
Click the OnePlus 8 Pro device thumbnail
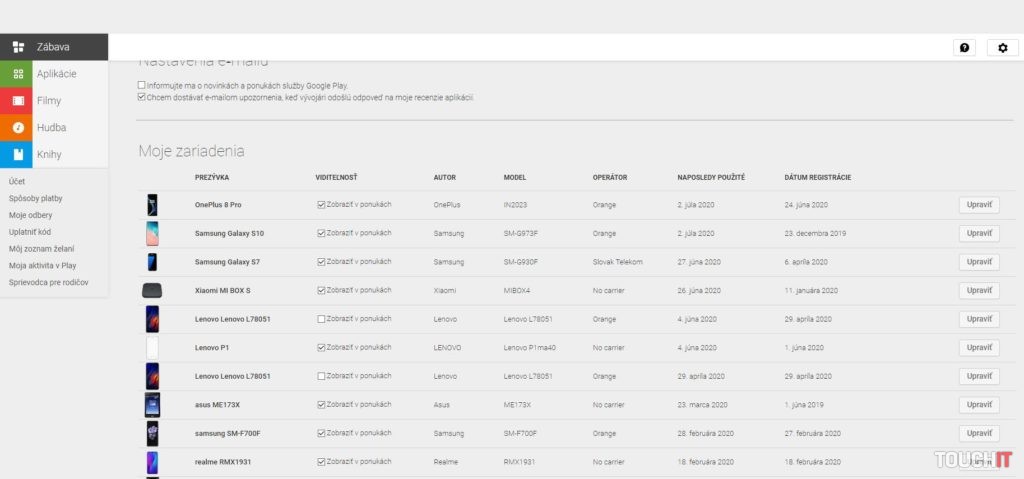pyautogui.click(x=152, y=205)
